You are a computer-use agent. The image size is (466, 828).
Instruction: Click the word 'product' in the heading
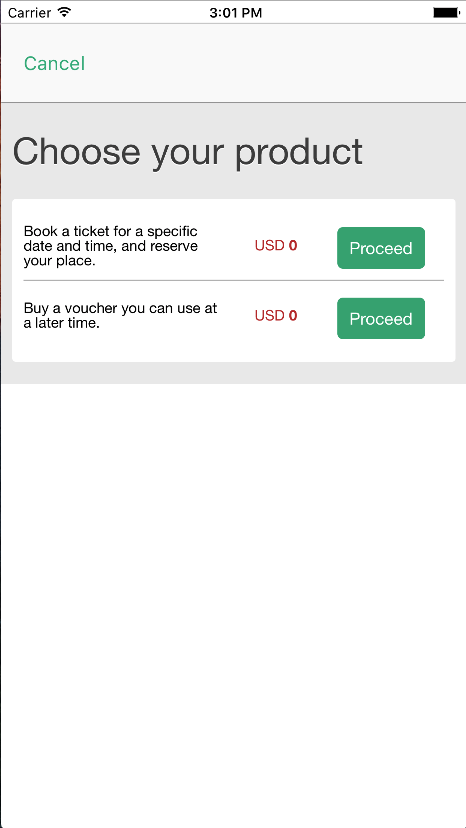click(299, 153)
